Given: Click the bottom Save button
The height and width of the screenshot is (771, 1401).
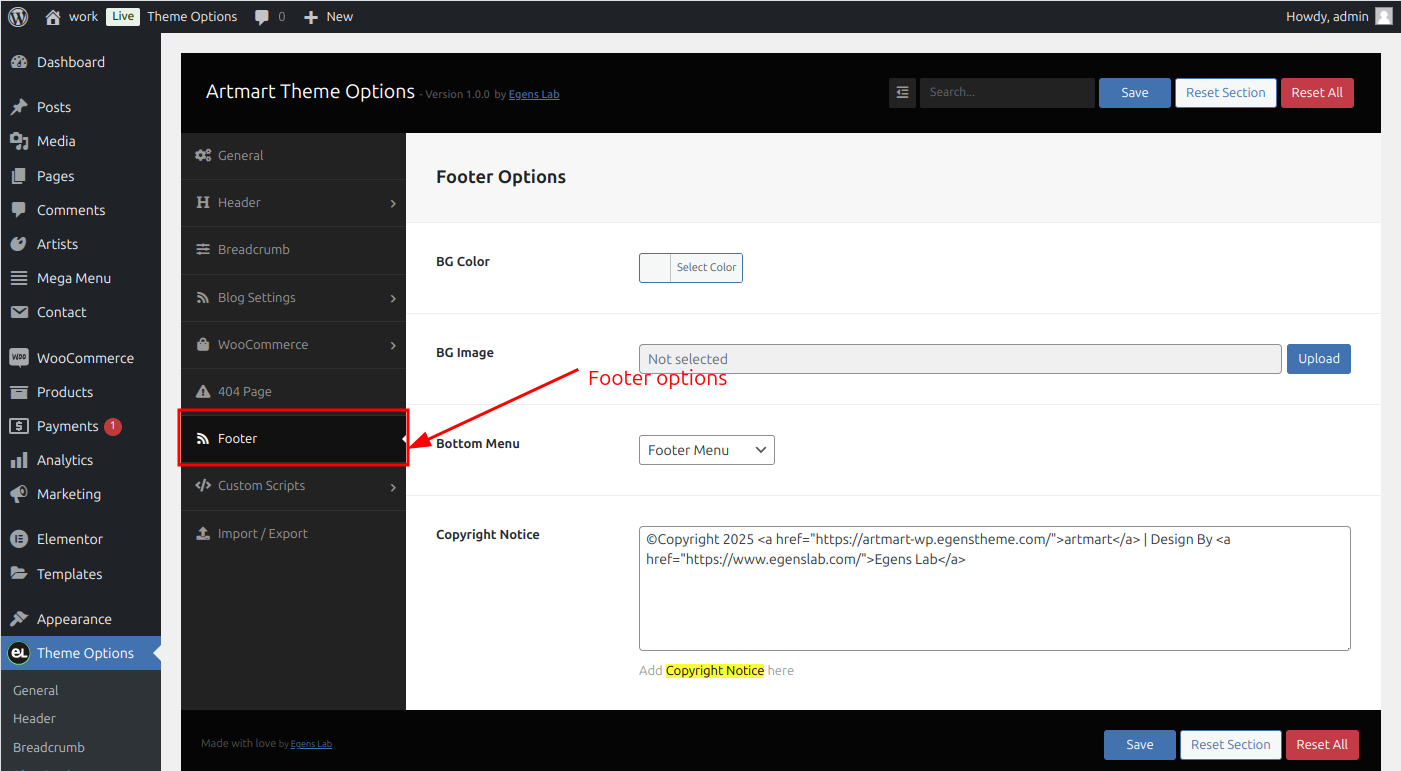Looking at the screenshot, I should (x=1140, y=744).
